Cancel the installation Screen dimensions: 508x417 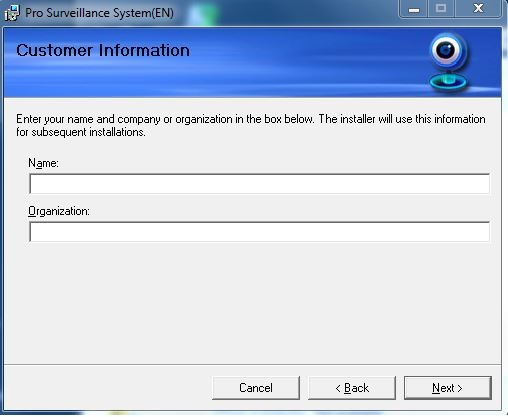coord(256,388)
